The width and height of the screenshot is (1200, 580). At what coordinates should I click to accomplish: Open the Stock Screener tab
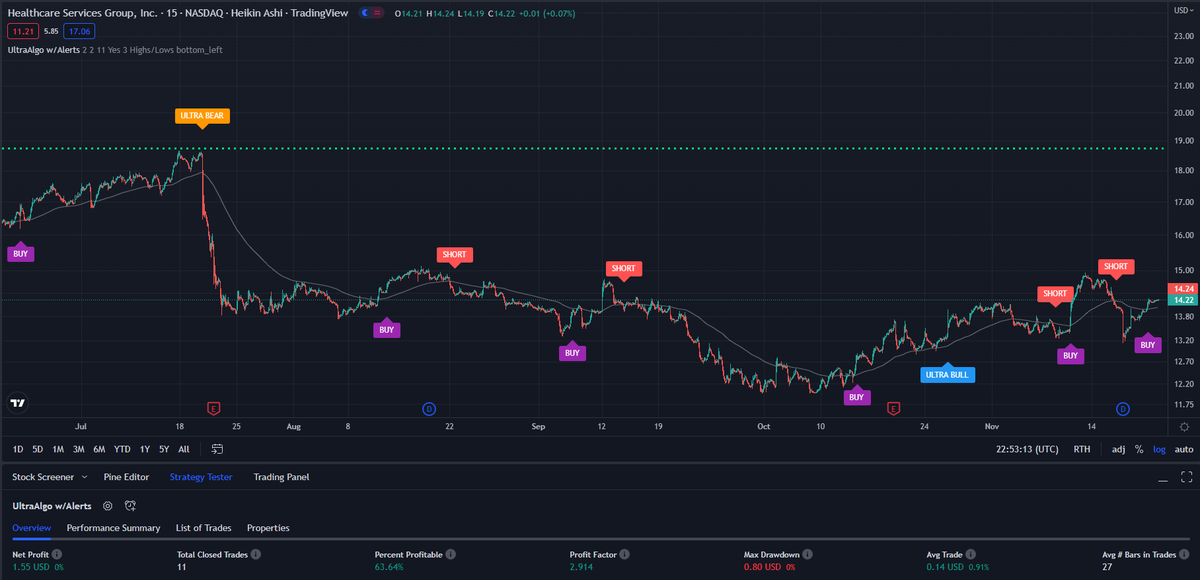43,477
